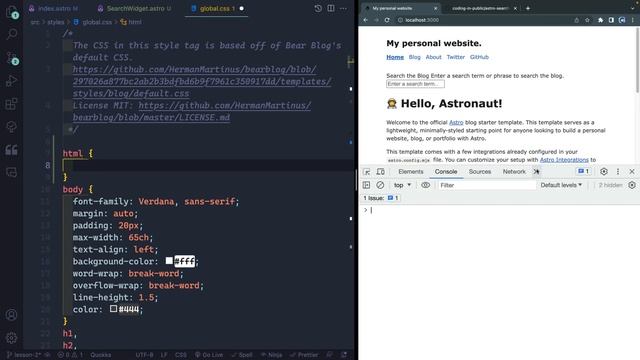This screenshot has height=360, width=640.
Task: Close the My personal website browser tab
Action: pyautogui.click(x=435, y=8)
